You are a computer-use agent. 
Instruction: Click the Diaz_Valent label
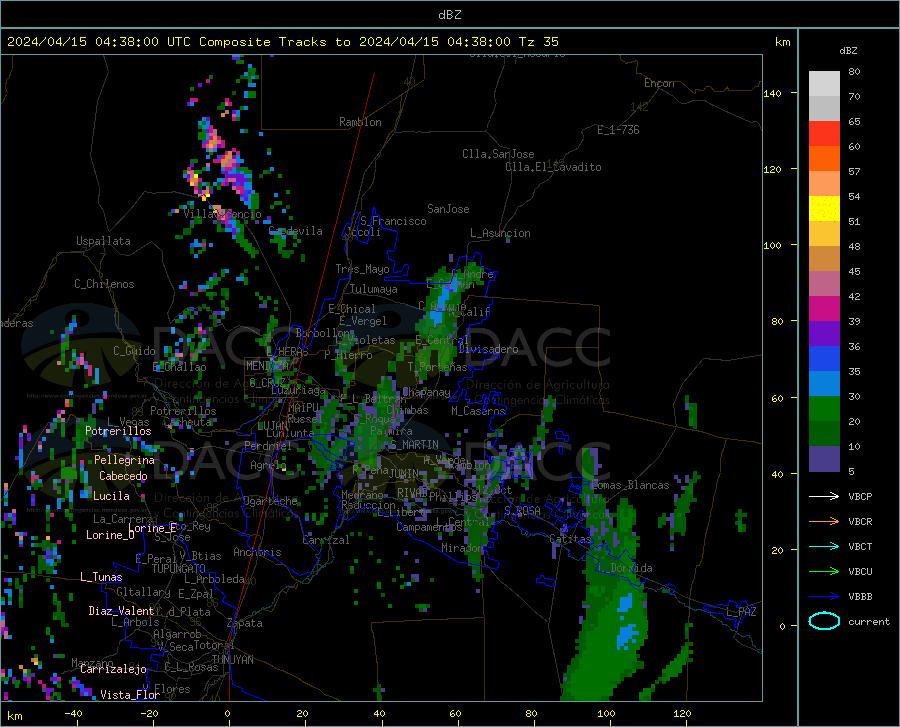tap(121, 611)
